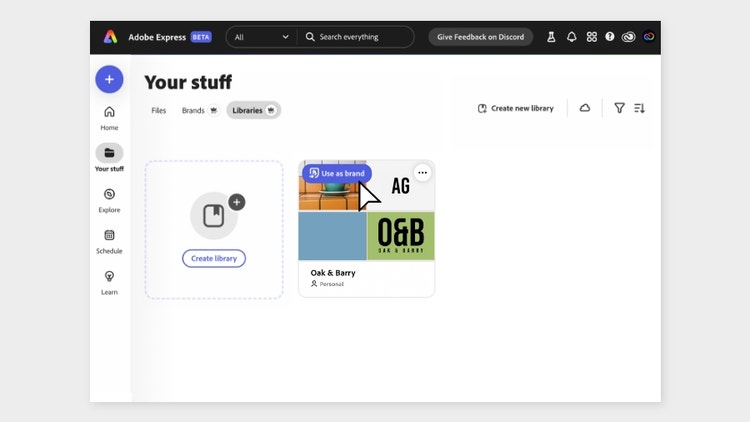Switch to the Files tab
The image size is (750, 422).
click(x=158, y=111)
